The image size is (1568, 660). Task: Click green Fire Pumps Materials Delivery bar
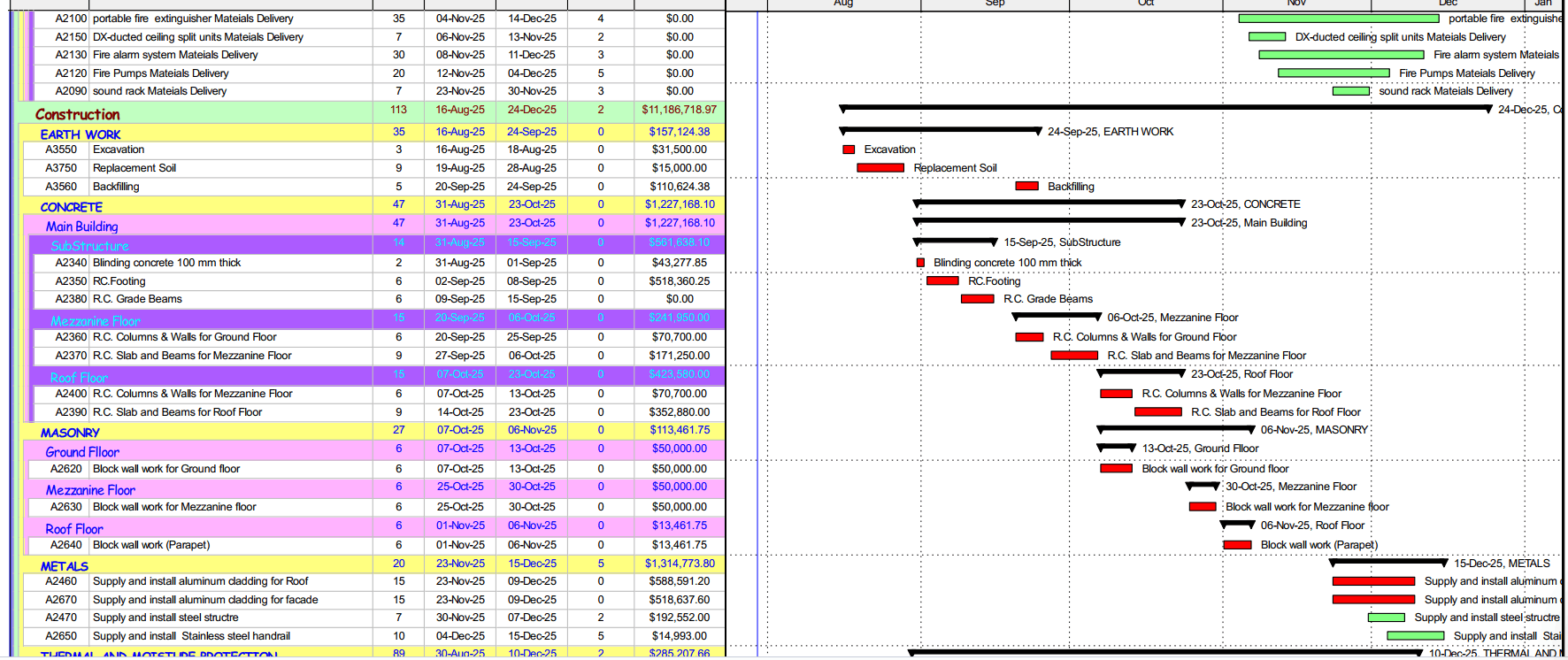click(x=1333, y=73)
